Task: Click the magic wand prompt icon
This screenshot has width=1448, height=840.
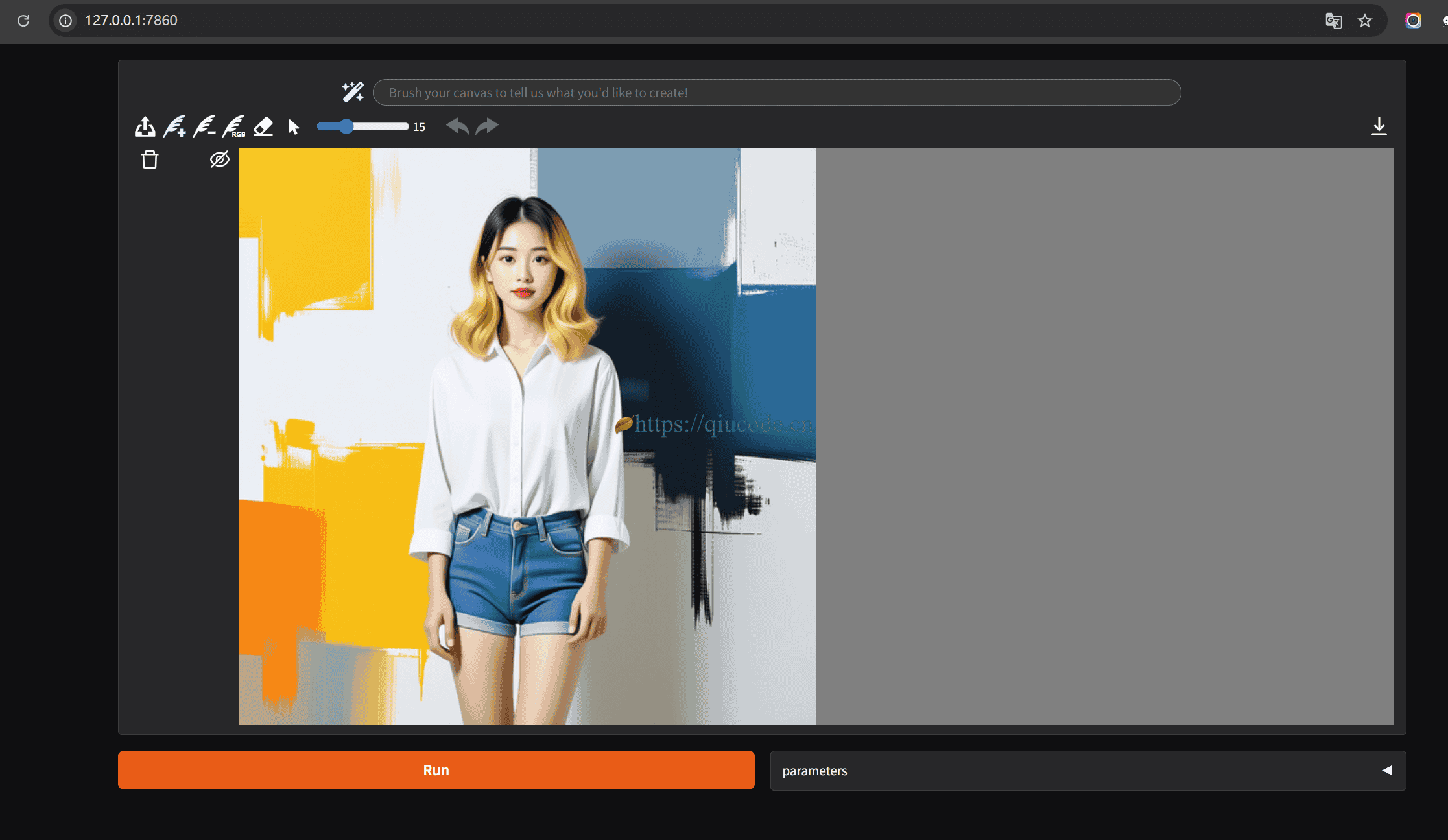Action: tap(353, 92)
